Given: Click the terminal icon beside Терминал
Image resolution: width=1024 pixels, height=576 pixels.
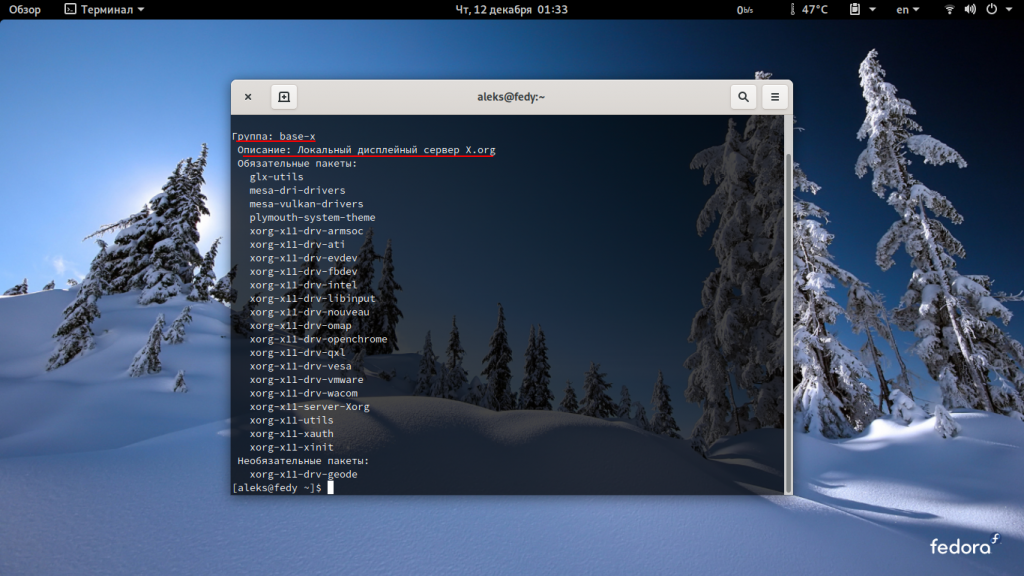Looking at the screenshot, I should (69, 10).
